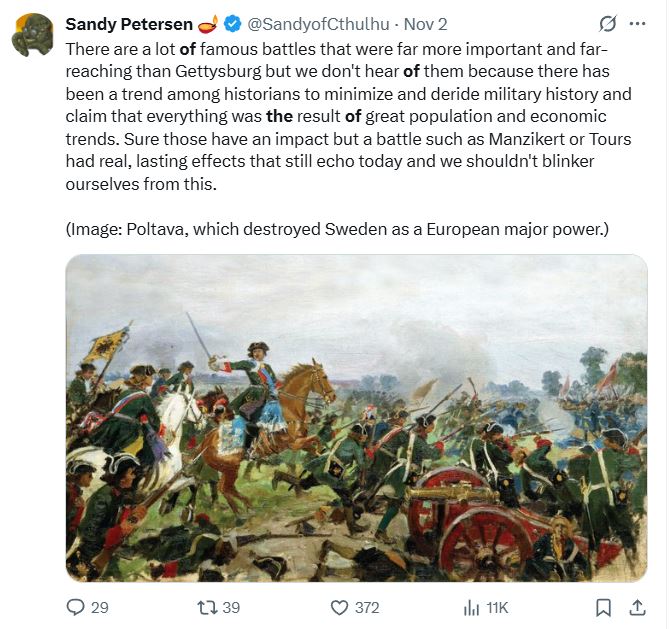The image size is (670, 629).
Task: Open the Nov 2 post timestamp
Action: [x=425, y=24]
